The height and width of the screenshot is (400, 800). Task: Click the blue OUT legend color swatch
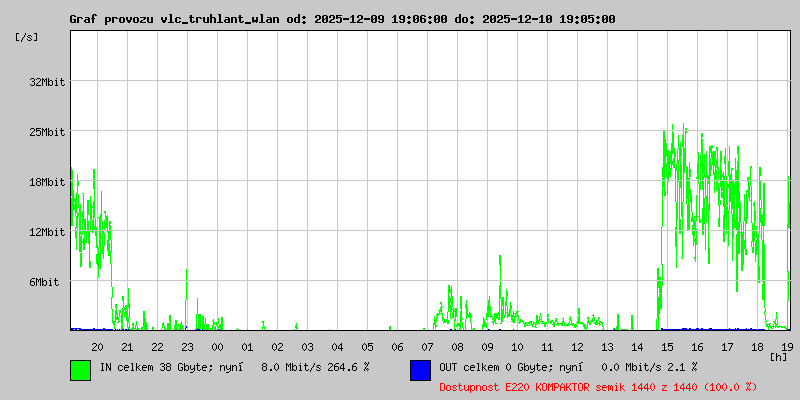(x=420, y=370)
